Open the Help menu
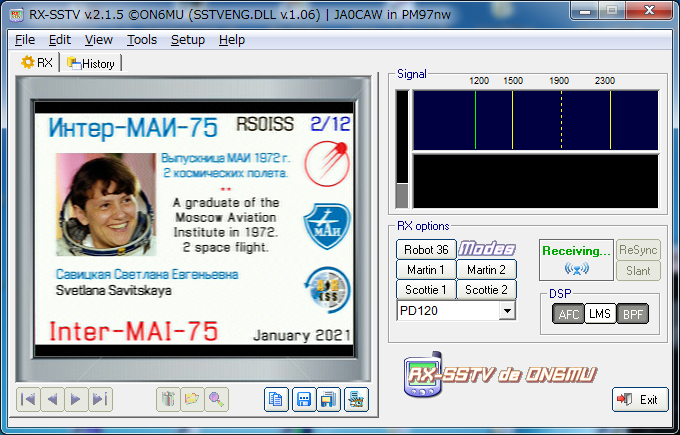This screenshot has width=680, height=435. [x=232, y=40]
